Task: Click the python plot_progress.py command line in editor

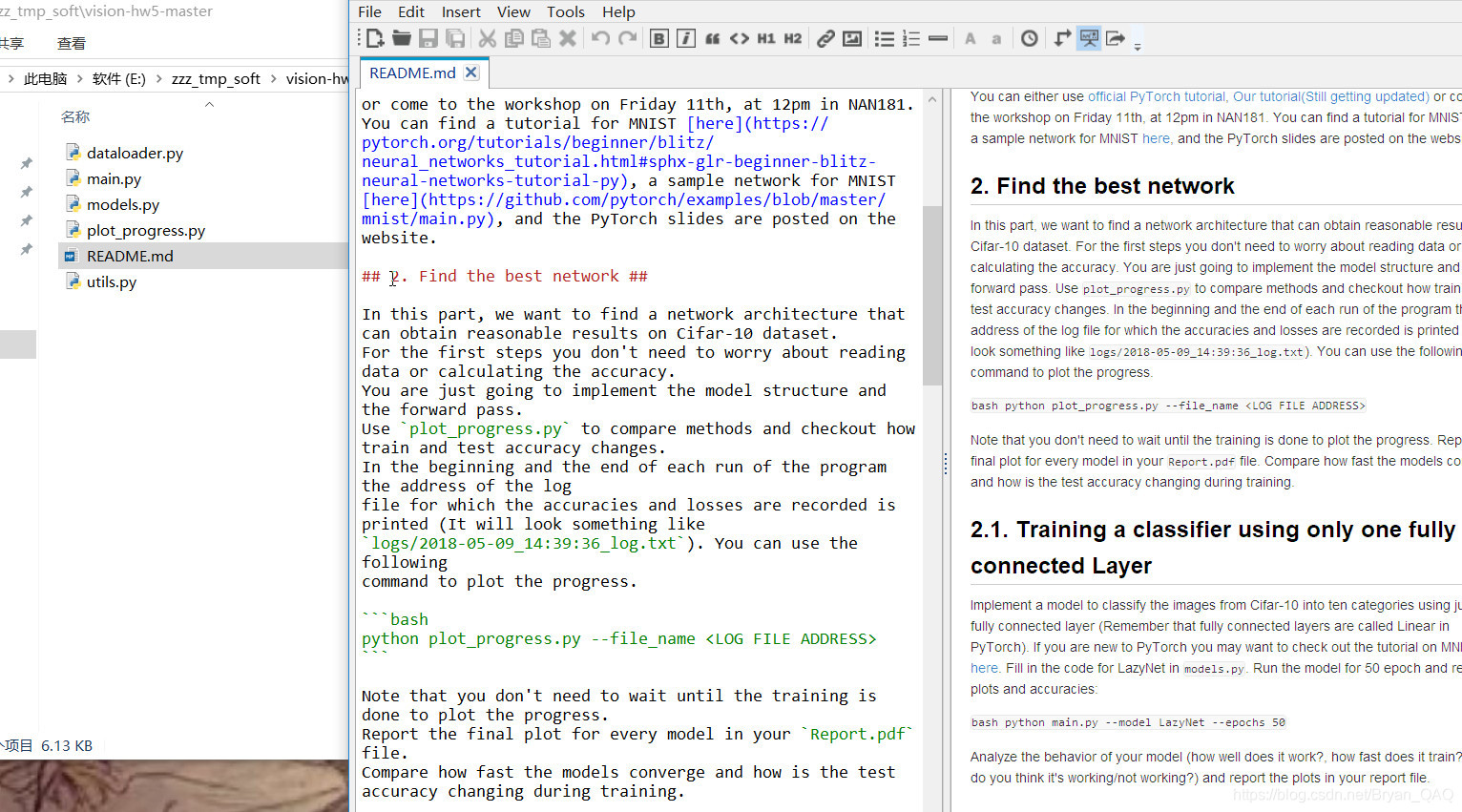Action: (618, 638)
